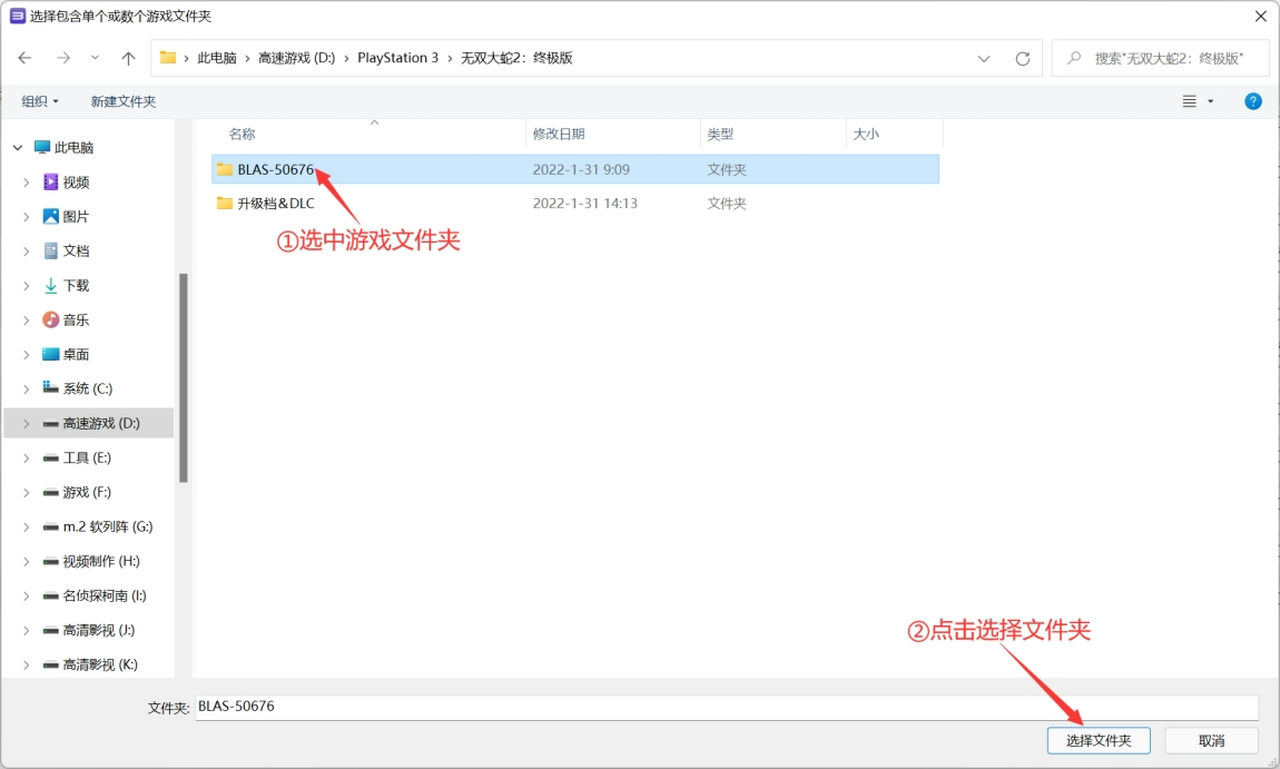Screen dimensions: 1280x769
Task: Click the 文件夹 name input field
Action: click(x=726, y=706)
